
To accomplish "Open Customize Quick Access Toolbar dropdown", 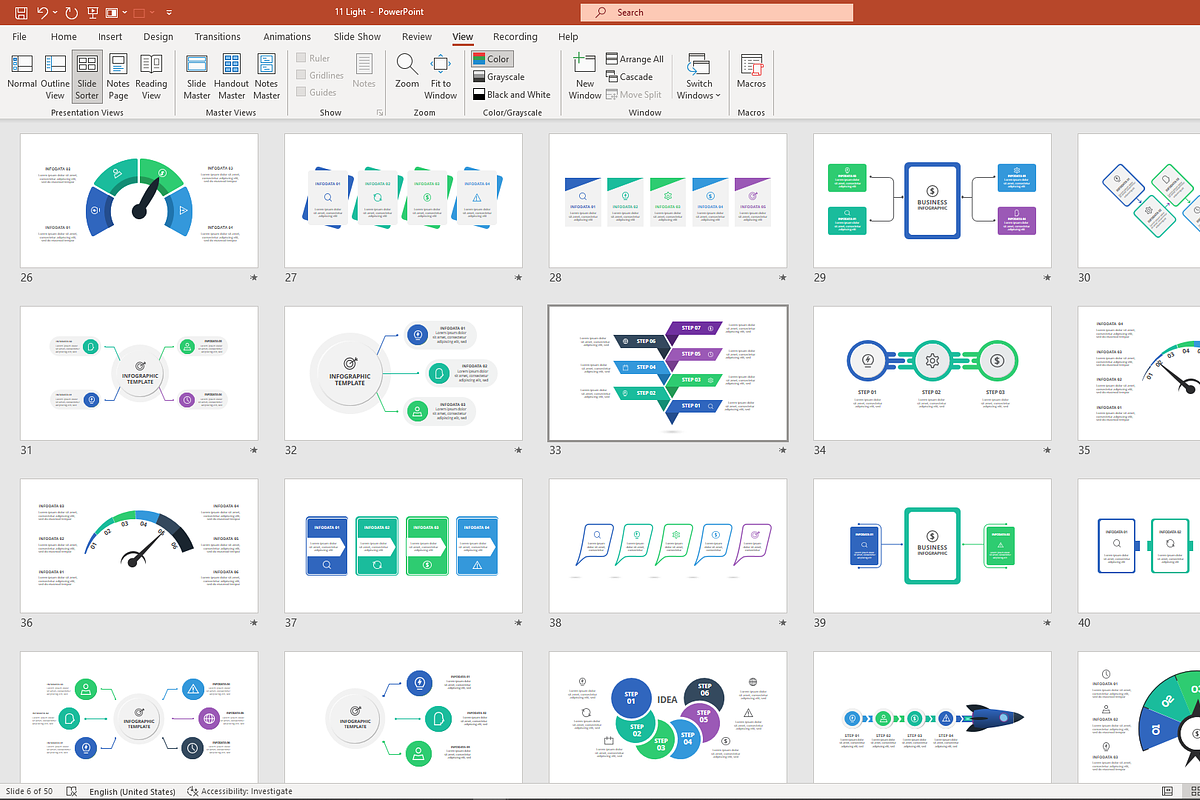I will click(167, 13).
